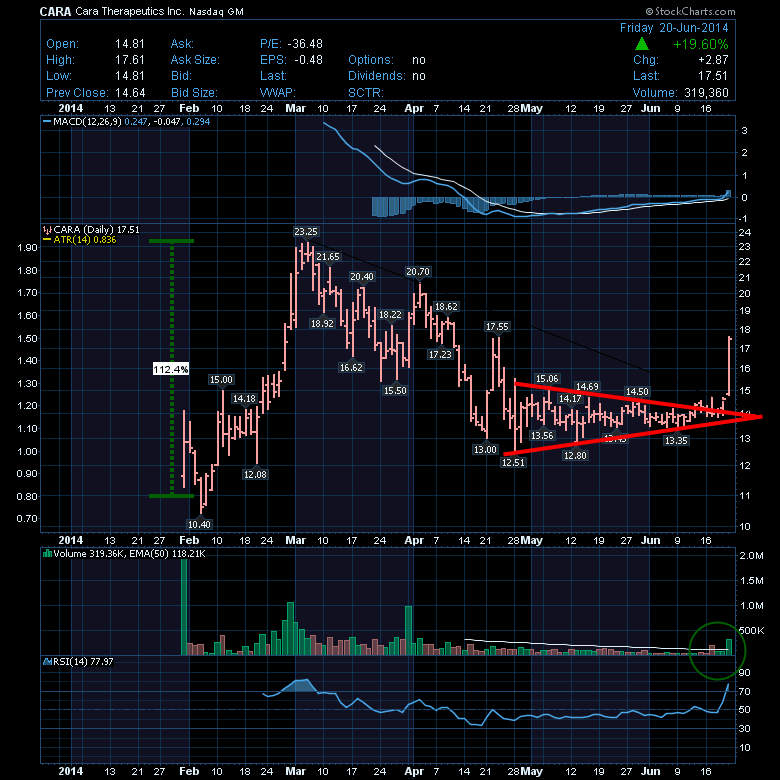Click the 15.50 price annotation
780x780 pixels.
pos(395,390)
